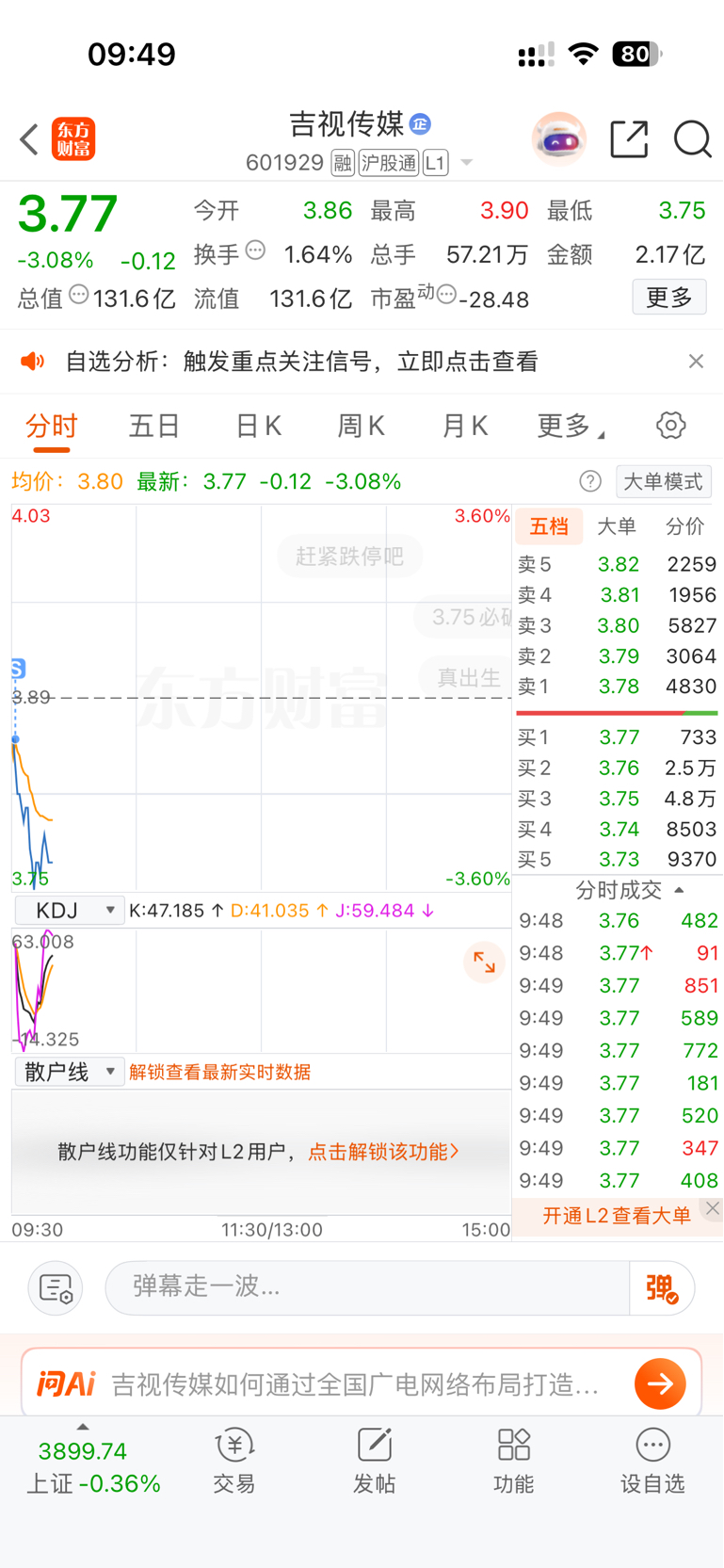Tap info icon next to 总值
Image resolution: width=724 pixels, height=1568 pixels.
tap(79, 294)
